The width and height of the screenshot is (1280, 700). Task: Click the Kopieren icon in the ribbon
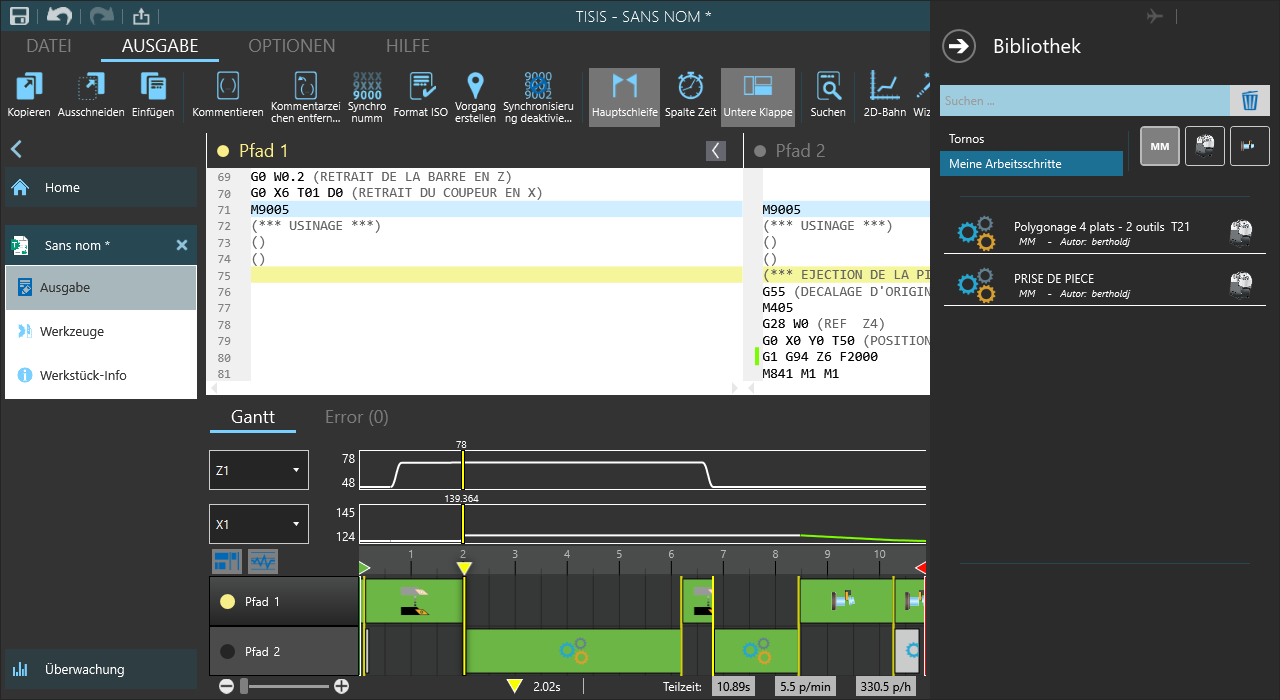tap(29, 87)
